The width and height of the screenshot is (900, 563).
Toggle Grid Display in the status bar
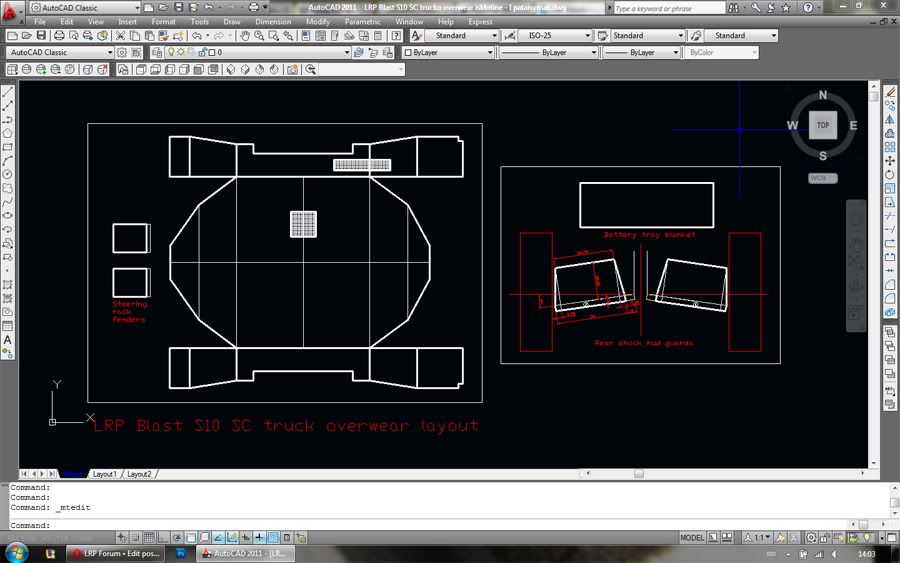[x=149, y=538]
